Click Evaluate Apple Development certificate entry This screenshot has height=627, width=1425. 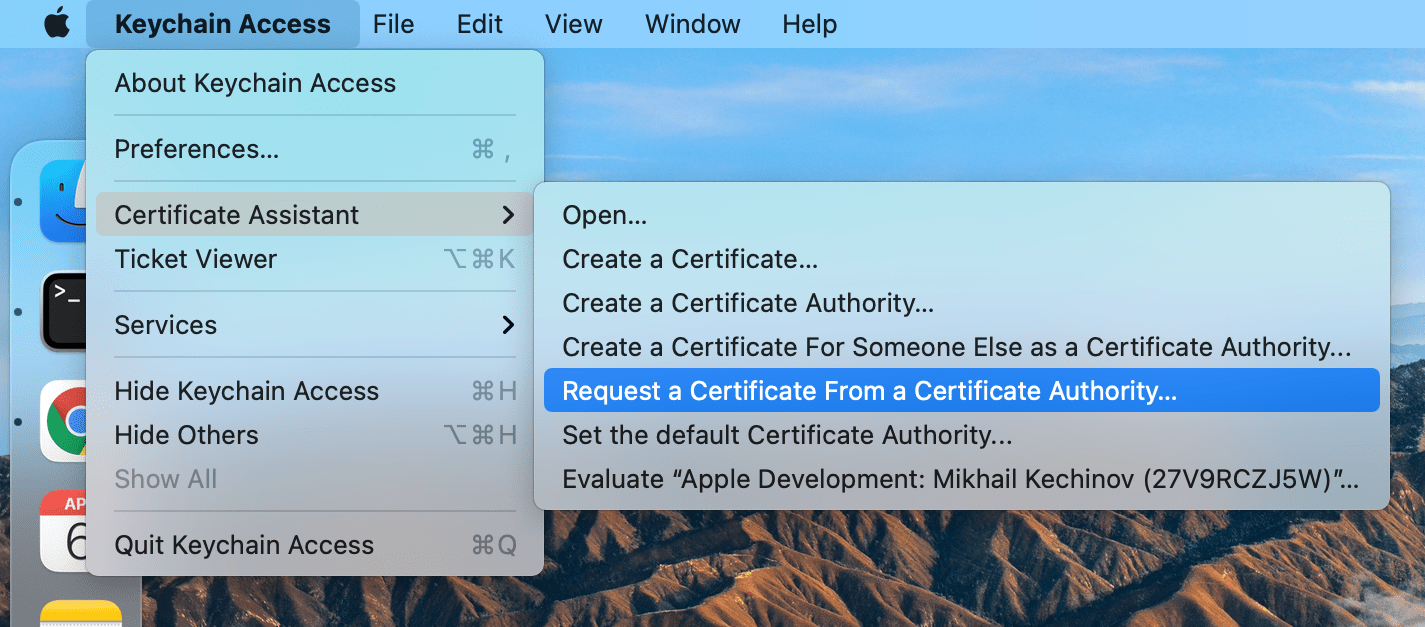click(960, 479)
